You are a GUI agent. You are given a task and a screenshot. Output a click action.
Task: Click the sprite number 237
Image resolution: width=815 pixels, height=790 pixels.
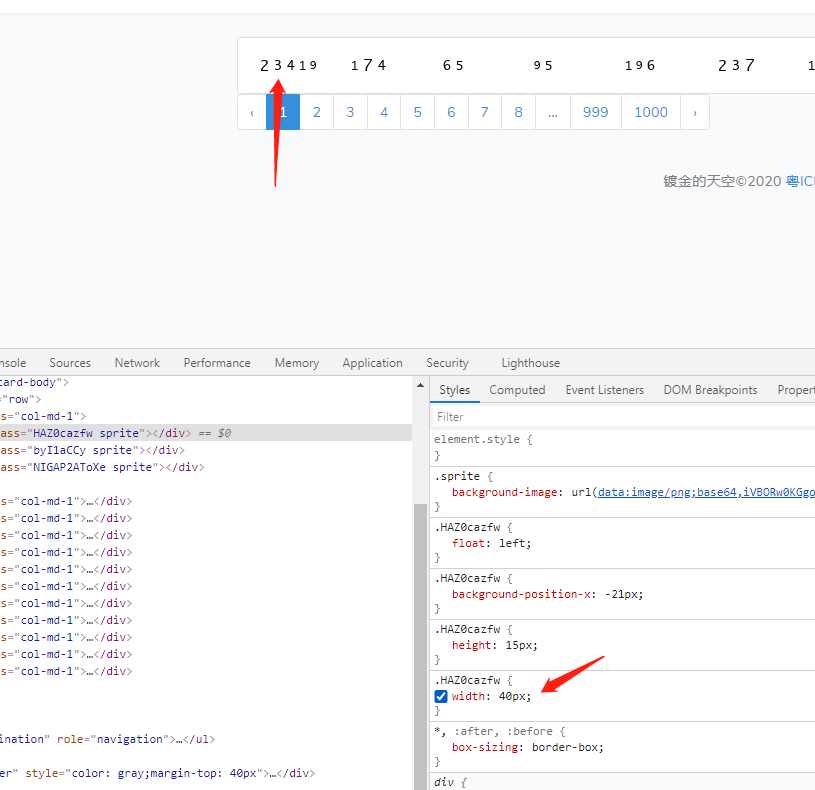(736, 65)
